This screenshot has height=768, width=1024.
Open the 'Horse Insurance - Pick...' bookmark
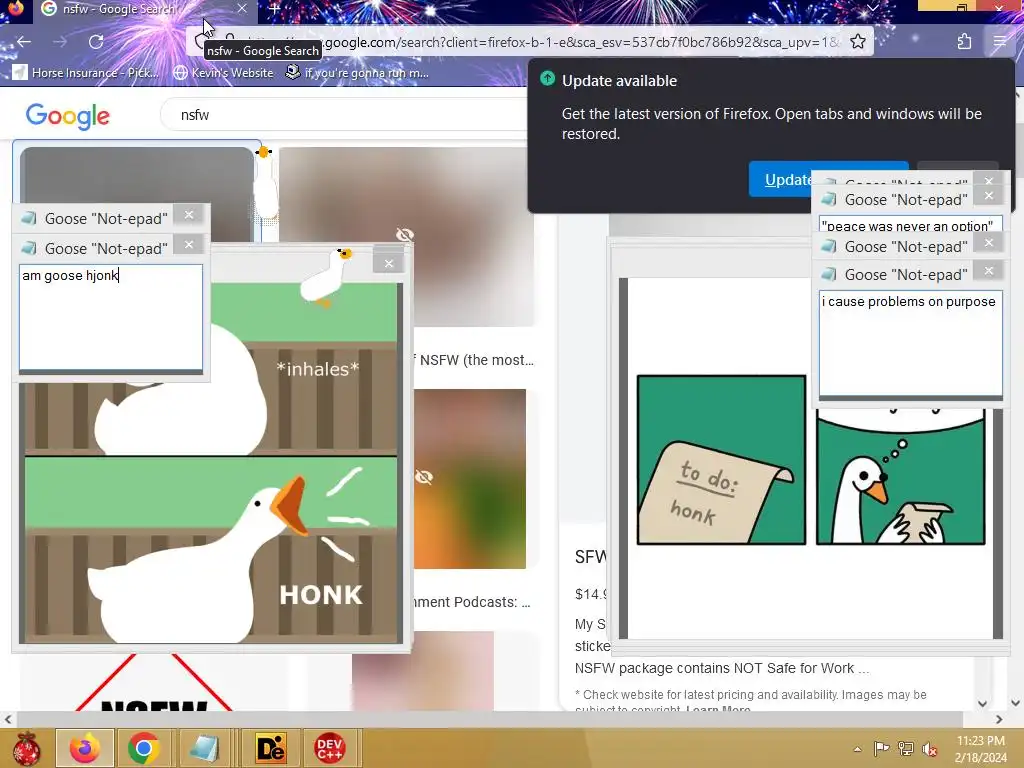(86, 72)
